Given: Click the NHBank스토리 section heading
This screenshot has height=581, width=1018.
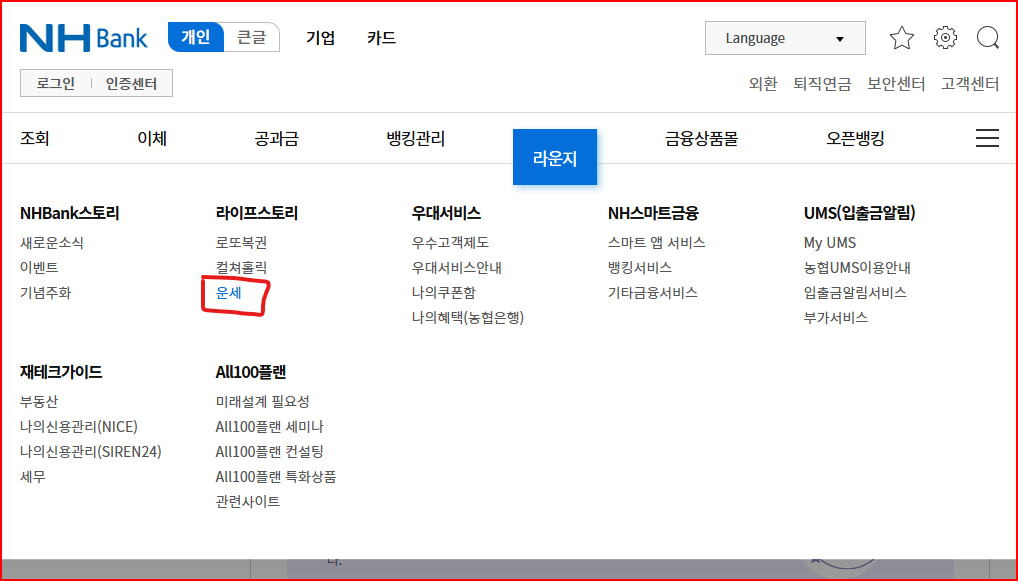Looking at the screenshot, I should (x=69, y=213).
